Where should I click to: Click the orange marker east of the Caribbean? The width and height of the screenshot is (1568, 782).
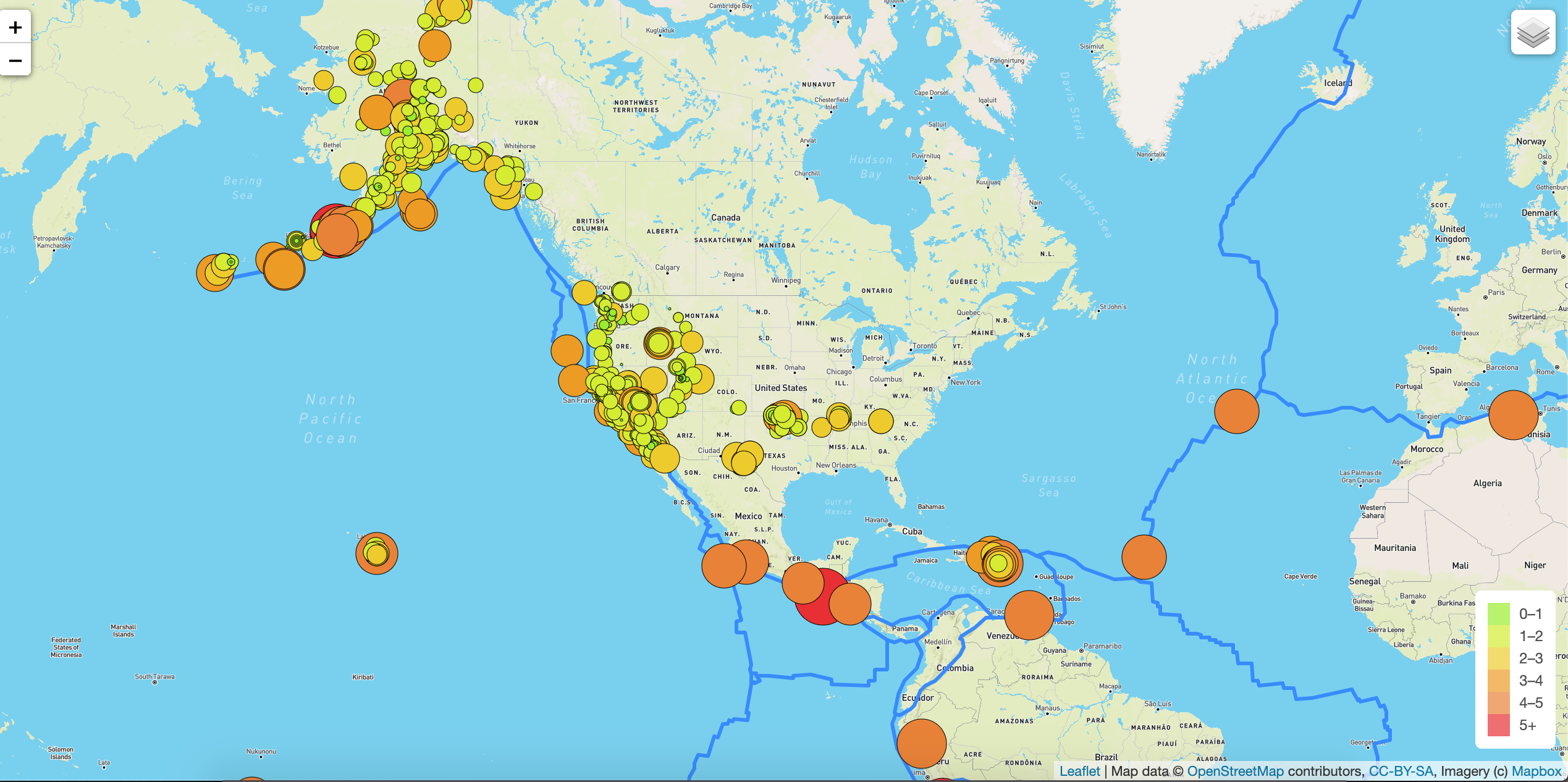click(x=1144, y=557)
